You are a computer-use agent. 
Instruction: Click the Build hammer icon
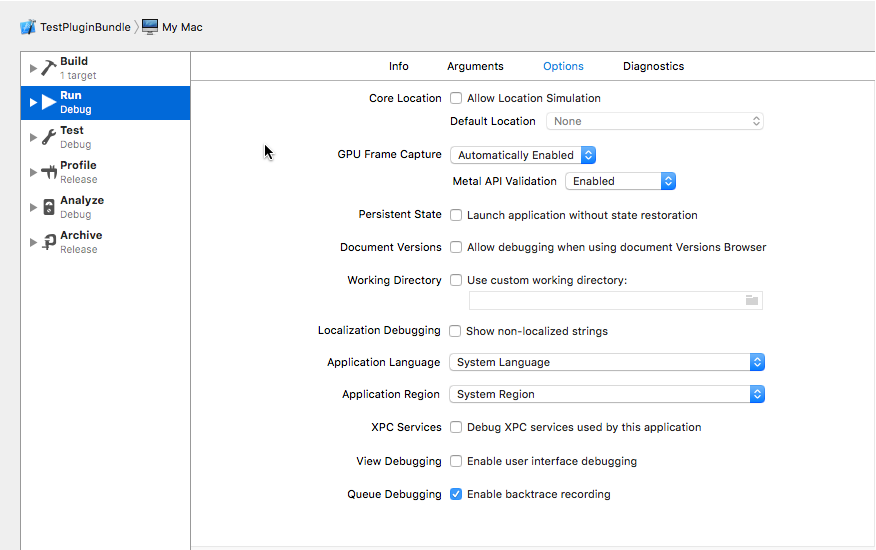point(48,68)
